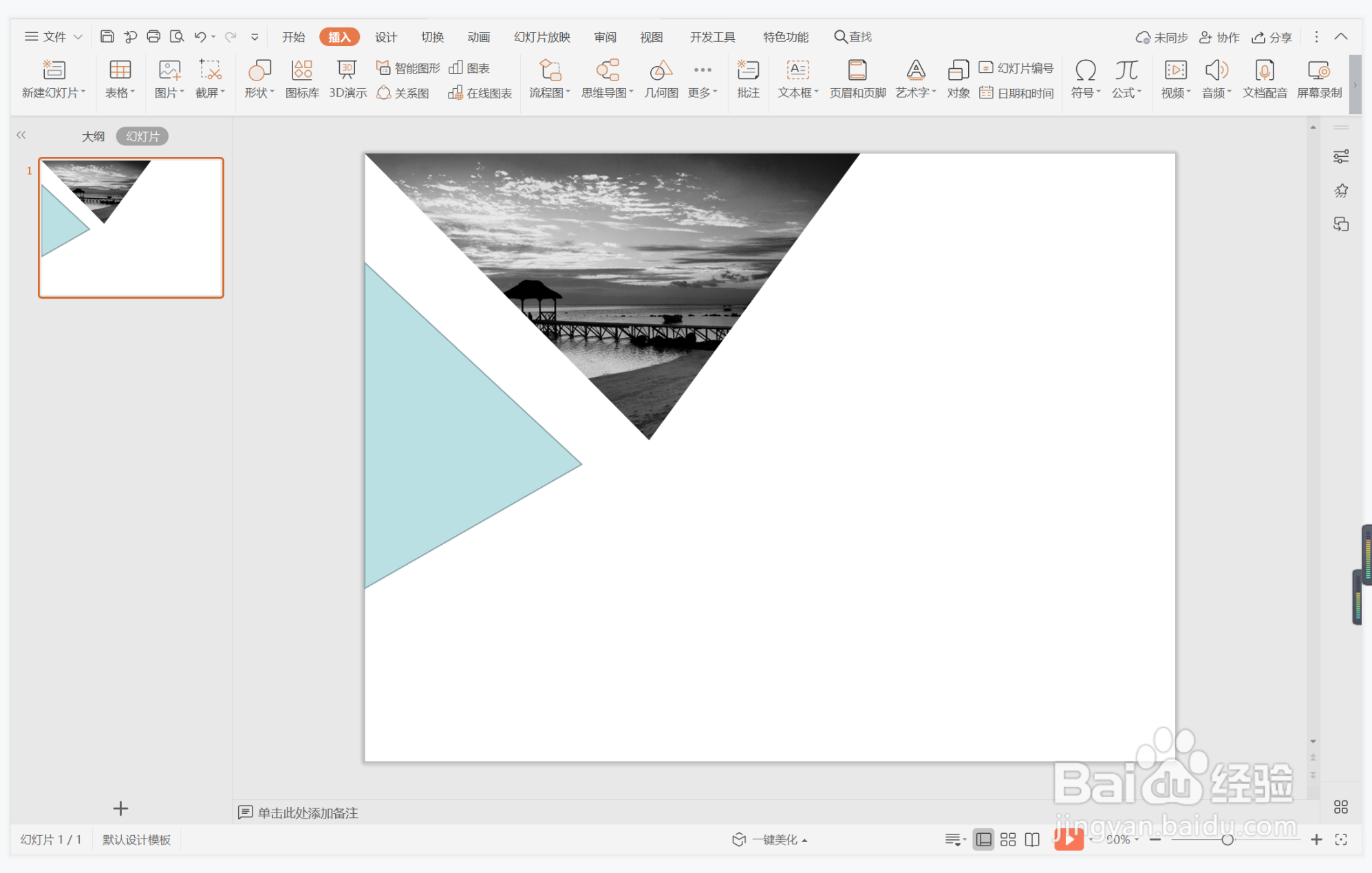
Task: Start 屏幕录制 screen recording
Action: (1318, 78)
